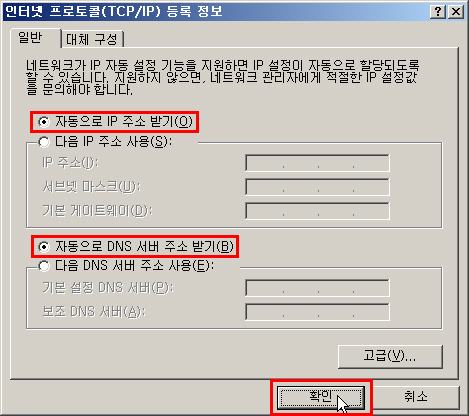Click the 서브넷 마스크(U) label text
The image size is (469, 416).
pos(91,187)
